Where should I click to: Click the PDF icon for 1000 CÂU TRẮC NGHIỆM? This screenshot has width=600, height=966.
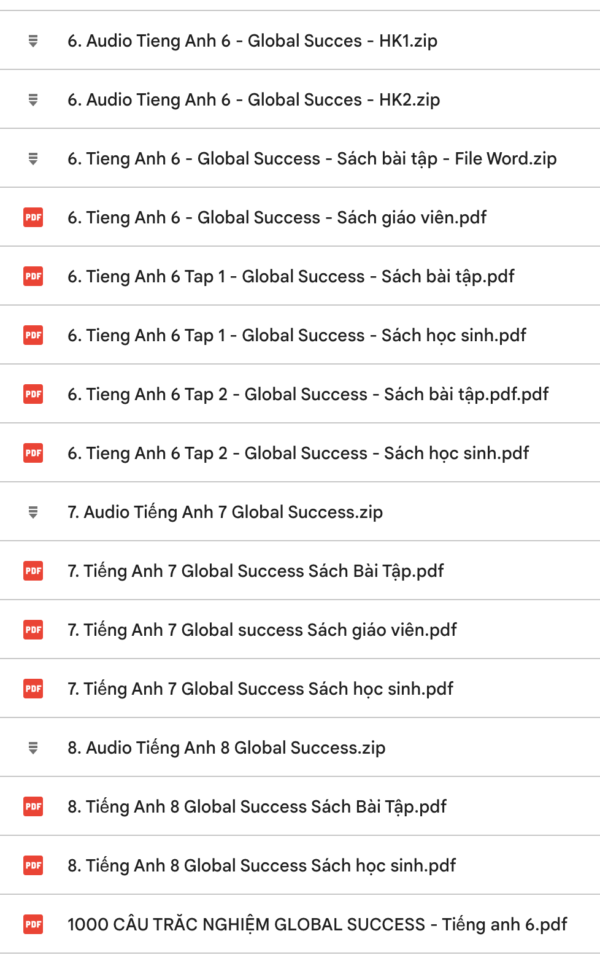(x=32, y=924)
